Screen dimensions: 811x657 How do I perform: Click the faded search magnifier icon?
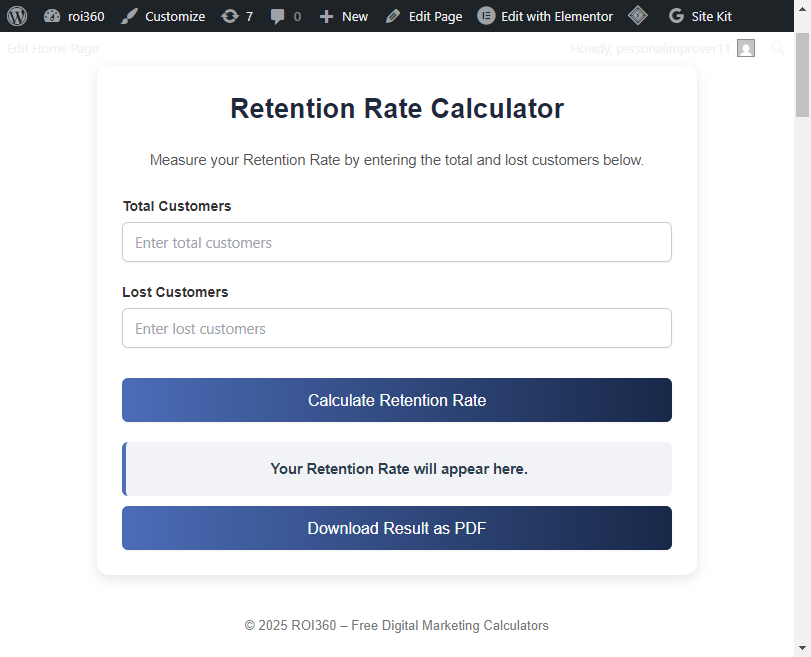pos(778,48)
